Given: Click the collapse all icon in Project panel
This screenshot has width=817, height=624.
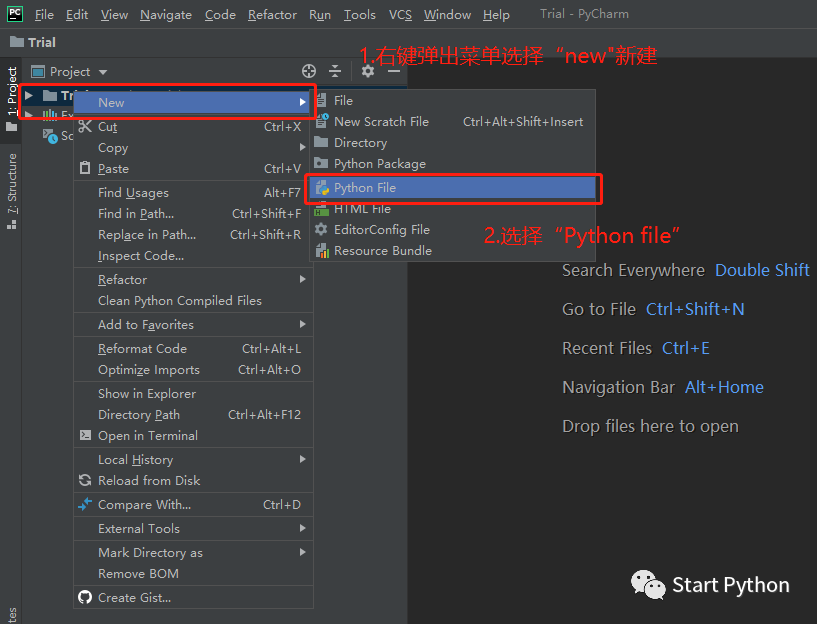Looking at the screenshot, I should tap(335, 71).
